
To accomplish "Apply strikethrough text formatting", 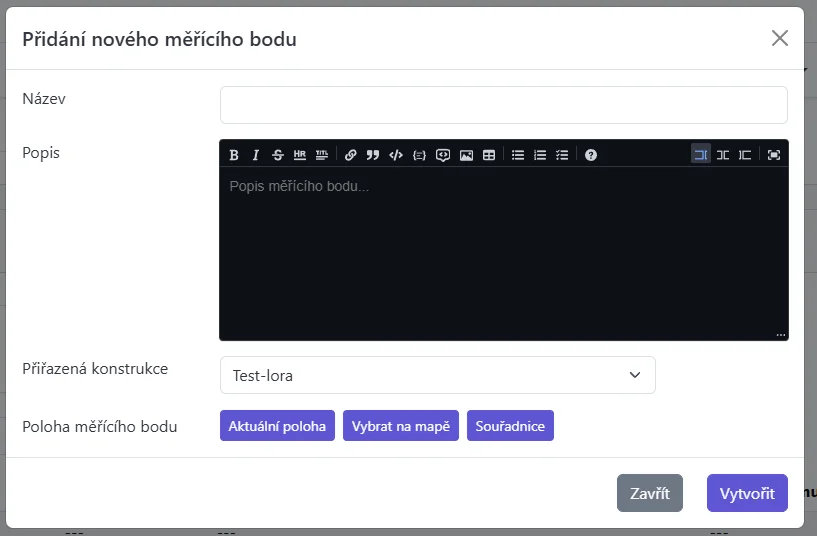I will pyautogui.click(x=278, y=155).
